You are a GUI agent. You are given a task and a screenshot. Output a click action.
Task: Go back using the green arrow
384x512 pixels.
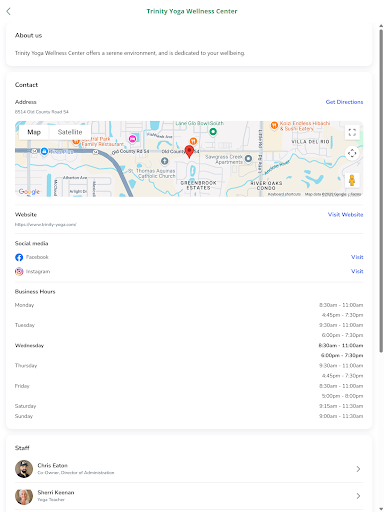pos(8,11)
